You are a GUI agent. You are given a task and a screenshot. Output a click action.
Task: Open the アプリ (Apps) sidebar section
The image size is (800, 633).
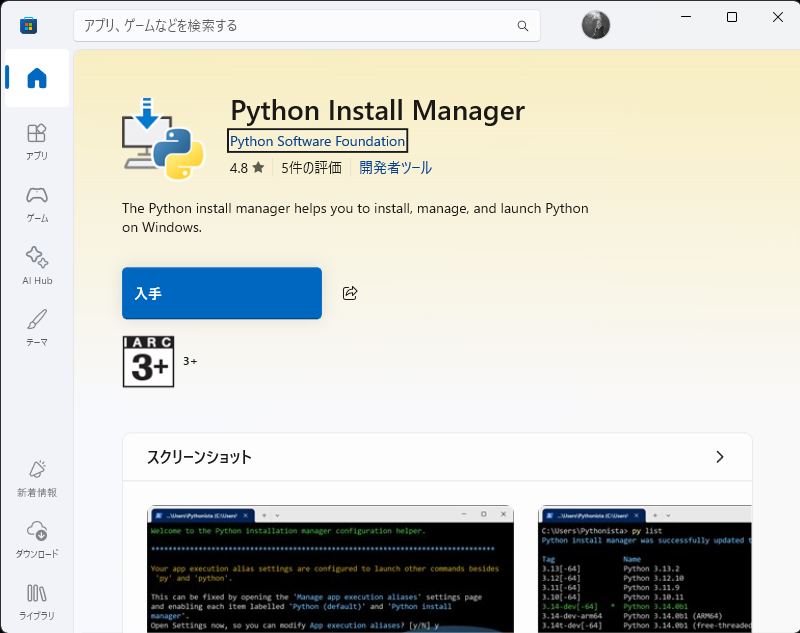point(37,142)
